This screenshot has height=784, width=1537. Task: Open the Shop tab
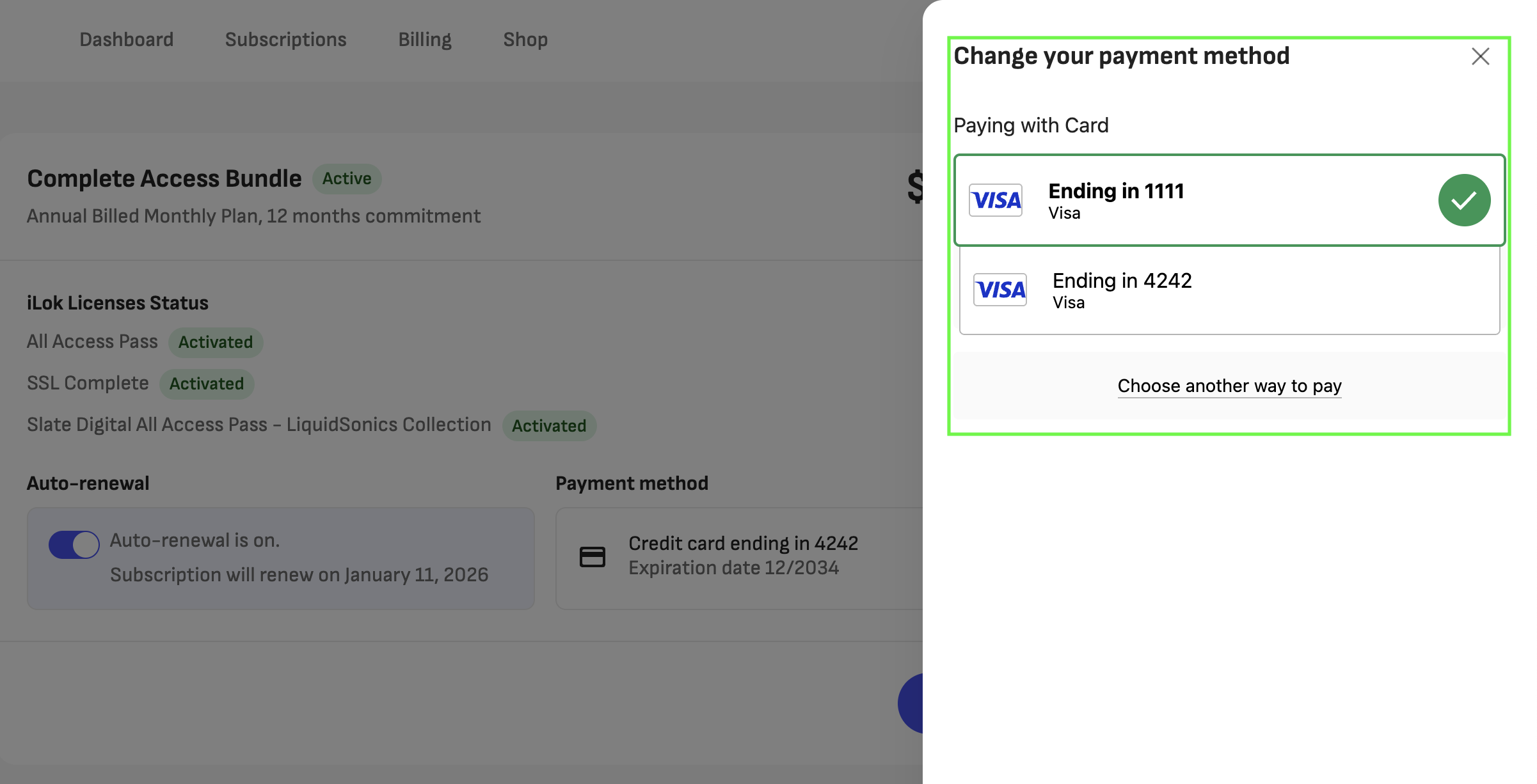click(x=525, y=40)
